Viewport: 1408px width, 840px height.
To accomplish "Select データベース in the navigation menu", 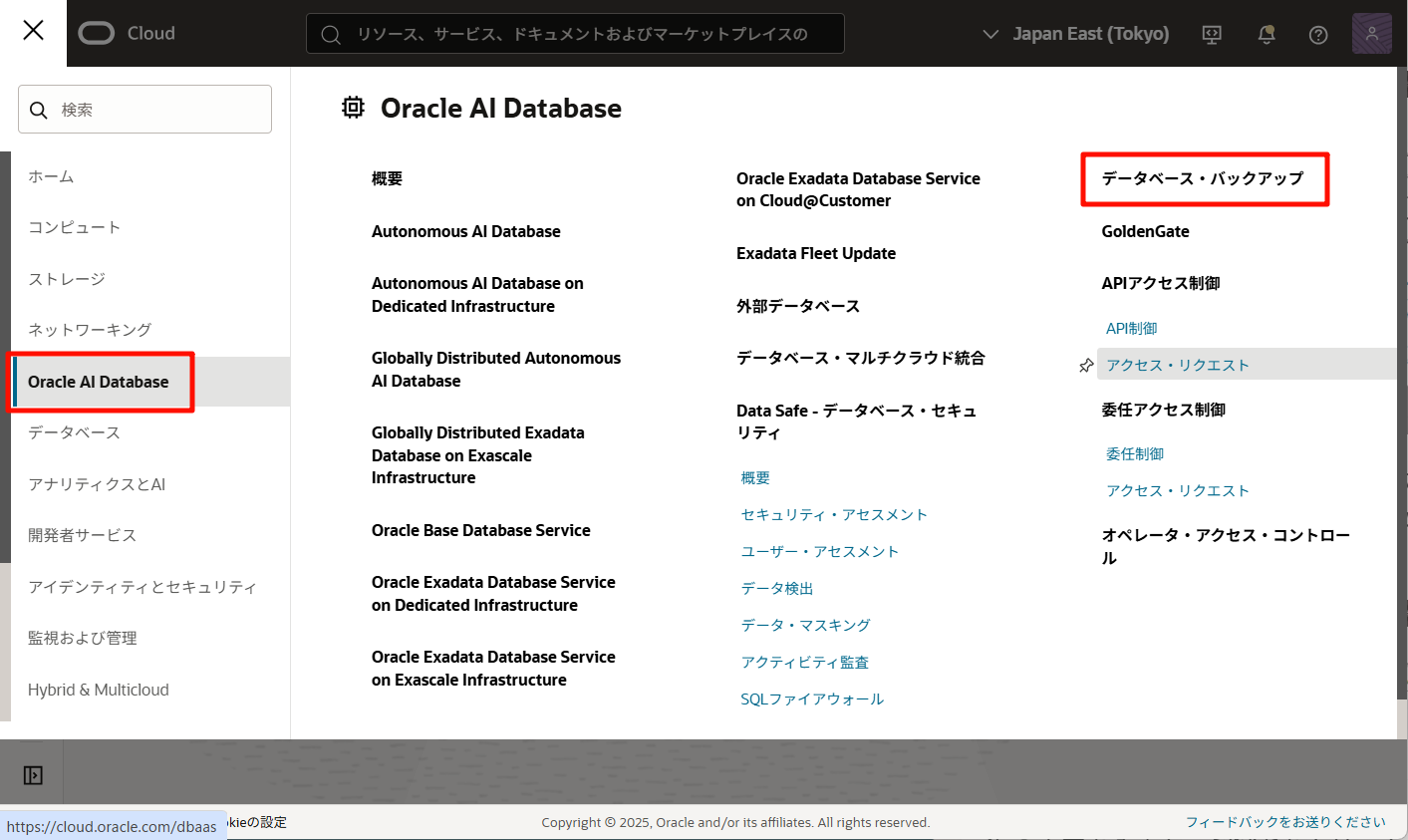I will pos(75,432).
